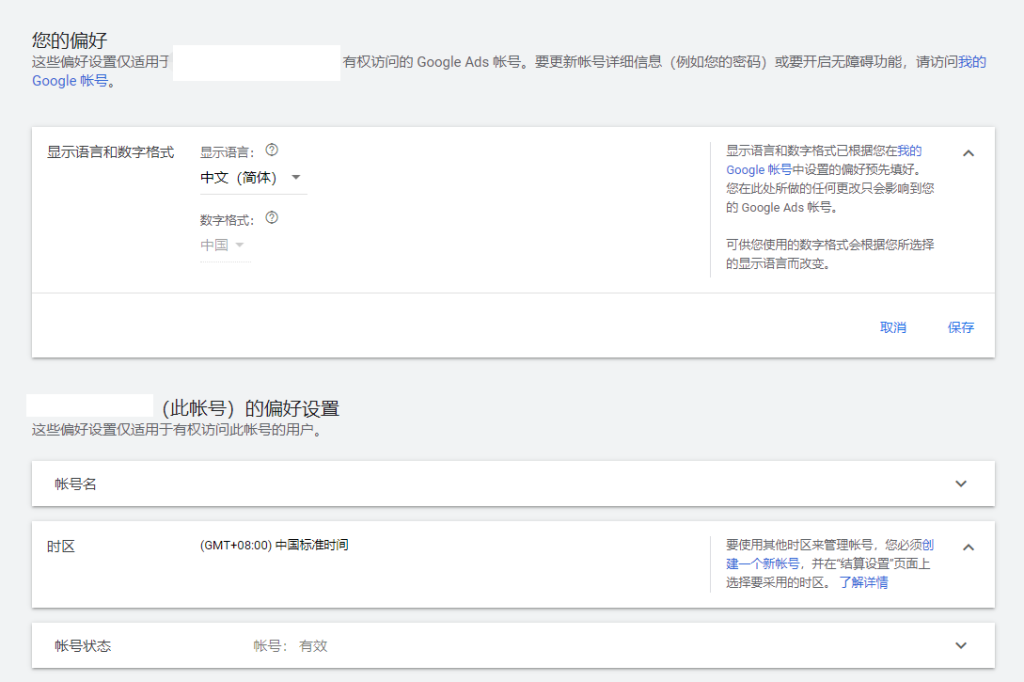The height and width of the screenshot is (682, 1024).
Task: Click the 帐号状态 row label
Action: [83, 646]
